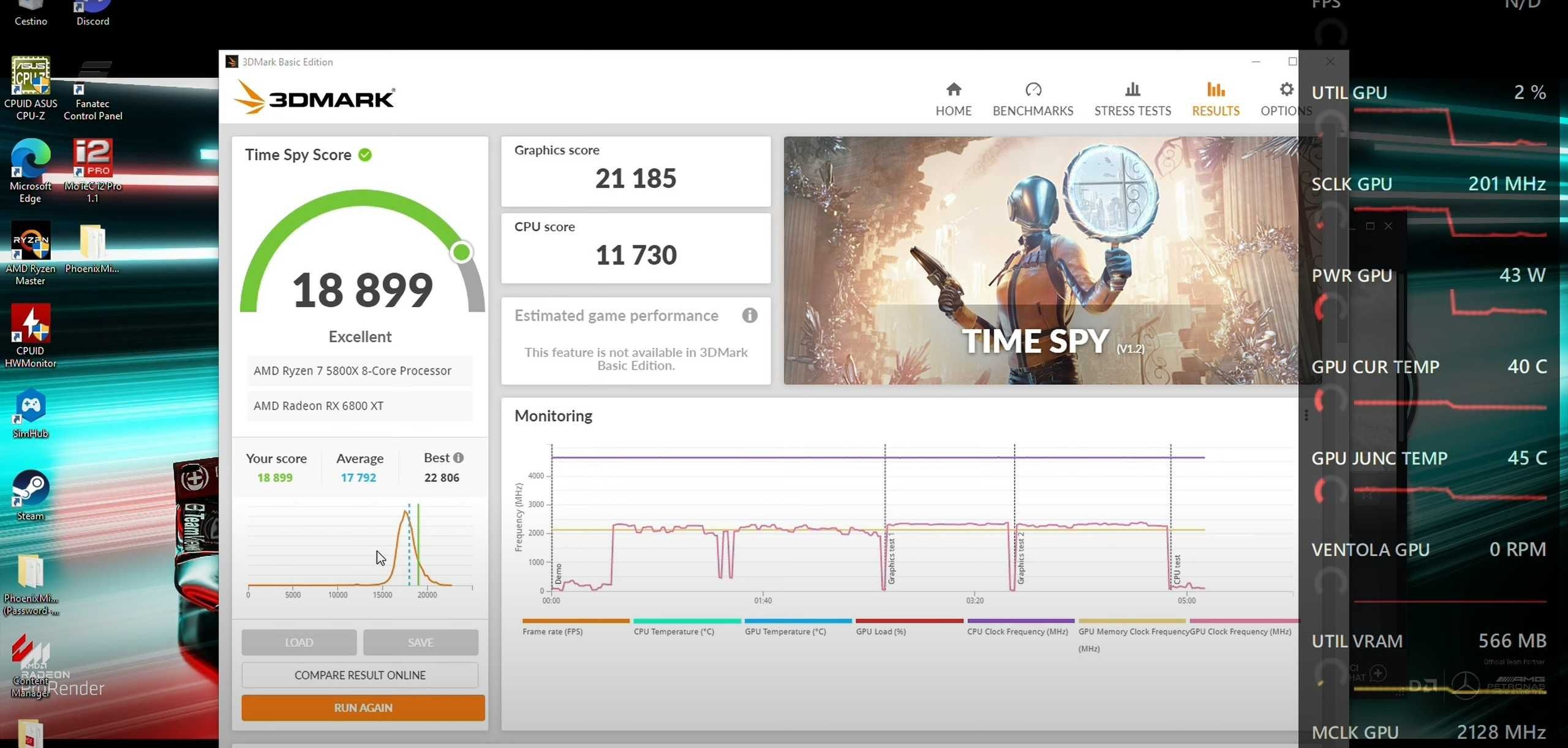Click the AMD Ryzen 7 5800X processor row
Screen dimensions: 1568x748
[x=360, y=371]
